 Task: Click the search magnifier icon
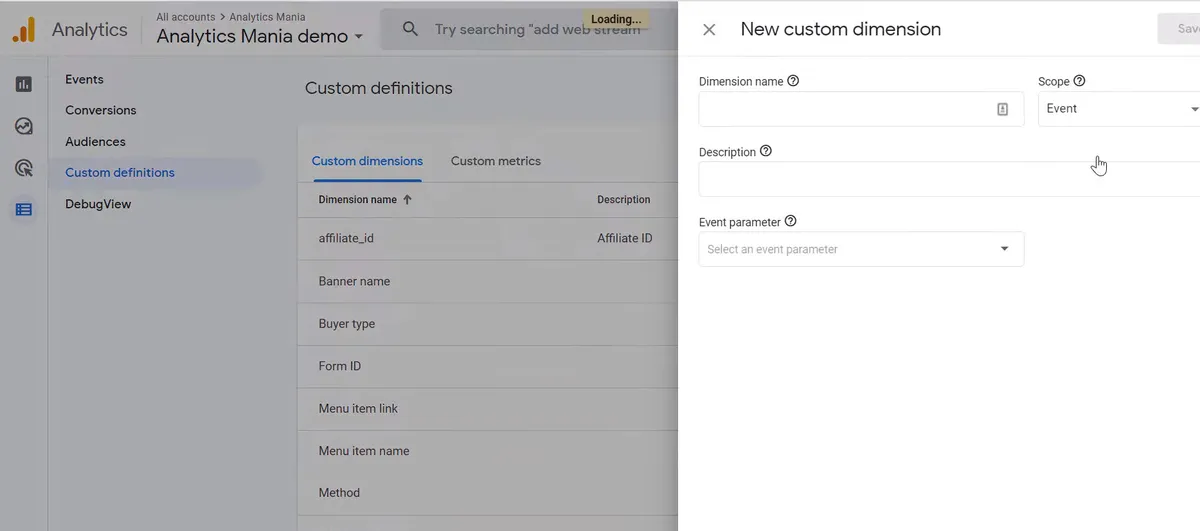[410, 30]
